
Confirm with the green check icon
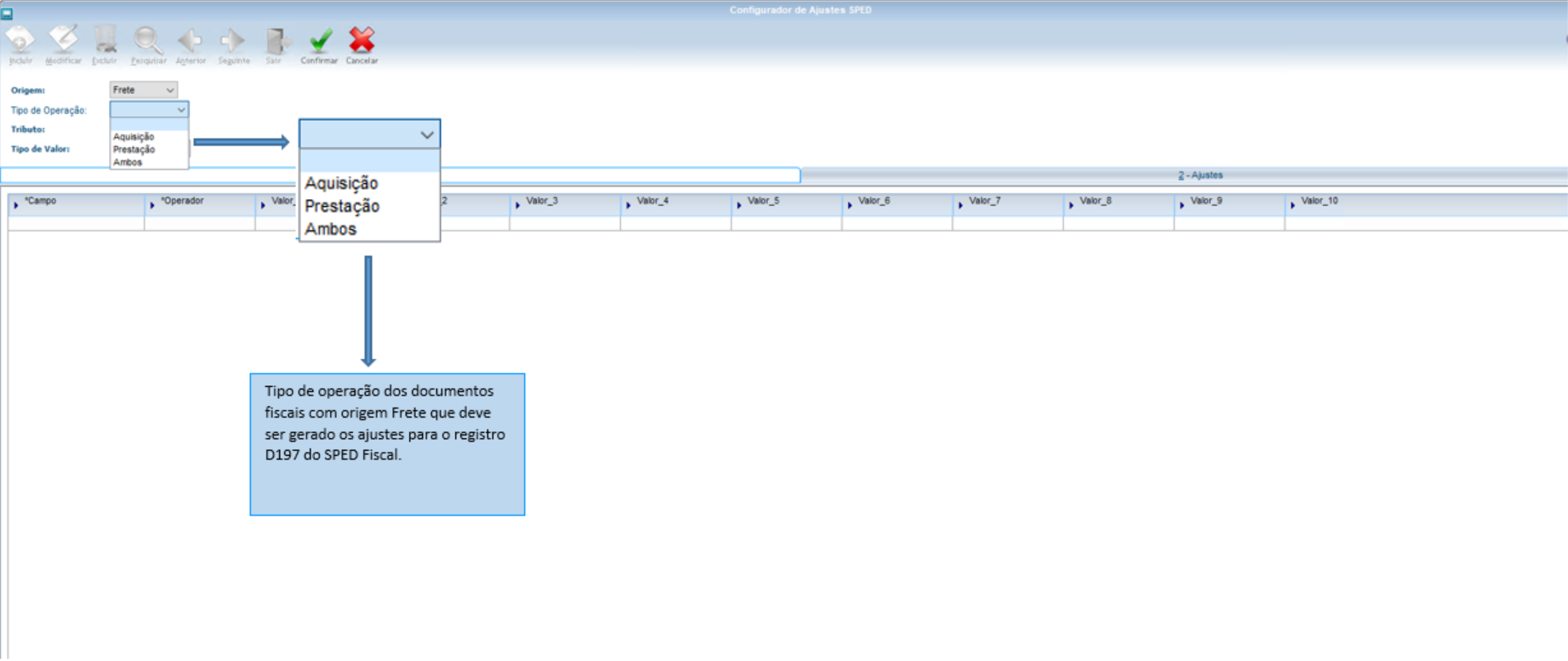click(320, 40)
